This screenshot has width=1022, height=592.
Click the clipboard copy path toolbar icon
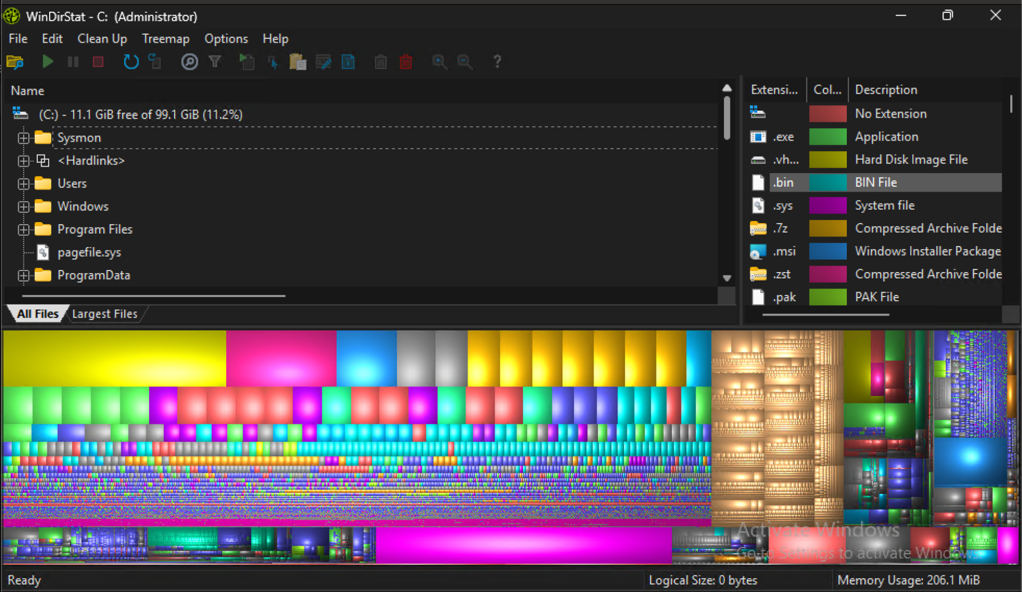point(297,62)
